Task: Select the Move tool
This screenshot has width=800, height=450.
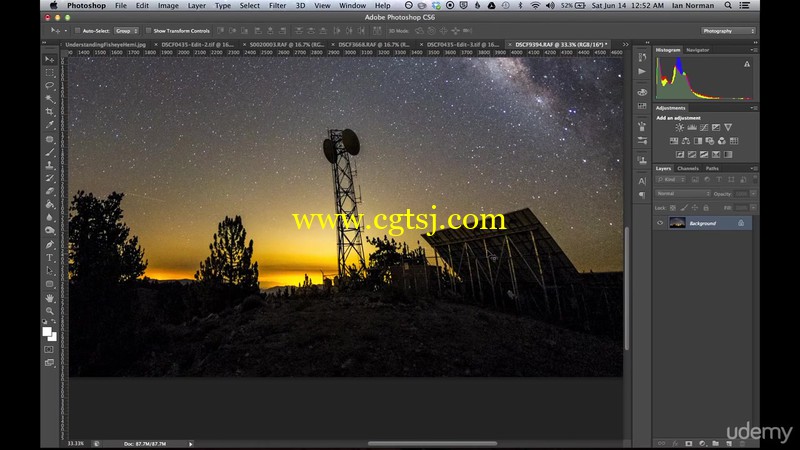Action: [49, 60]
